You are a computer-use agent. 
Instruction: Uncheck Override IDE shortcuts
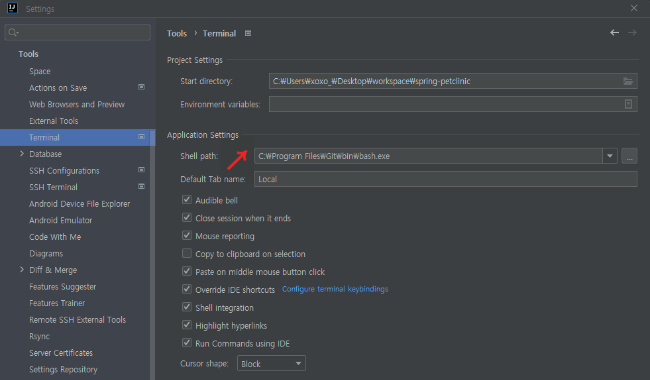(x=187, y=289)
